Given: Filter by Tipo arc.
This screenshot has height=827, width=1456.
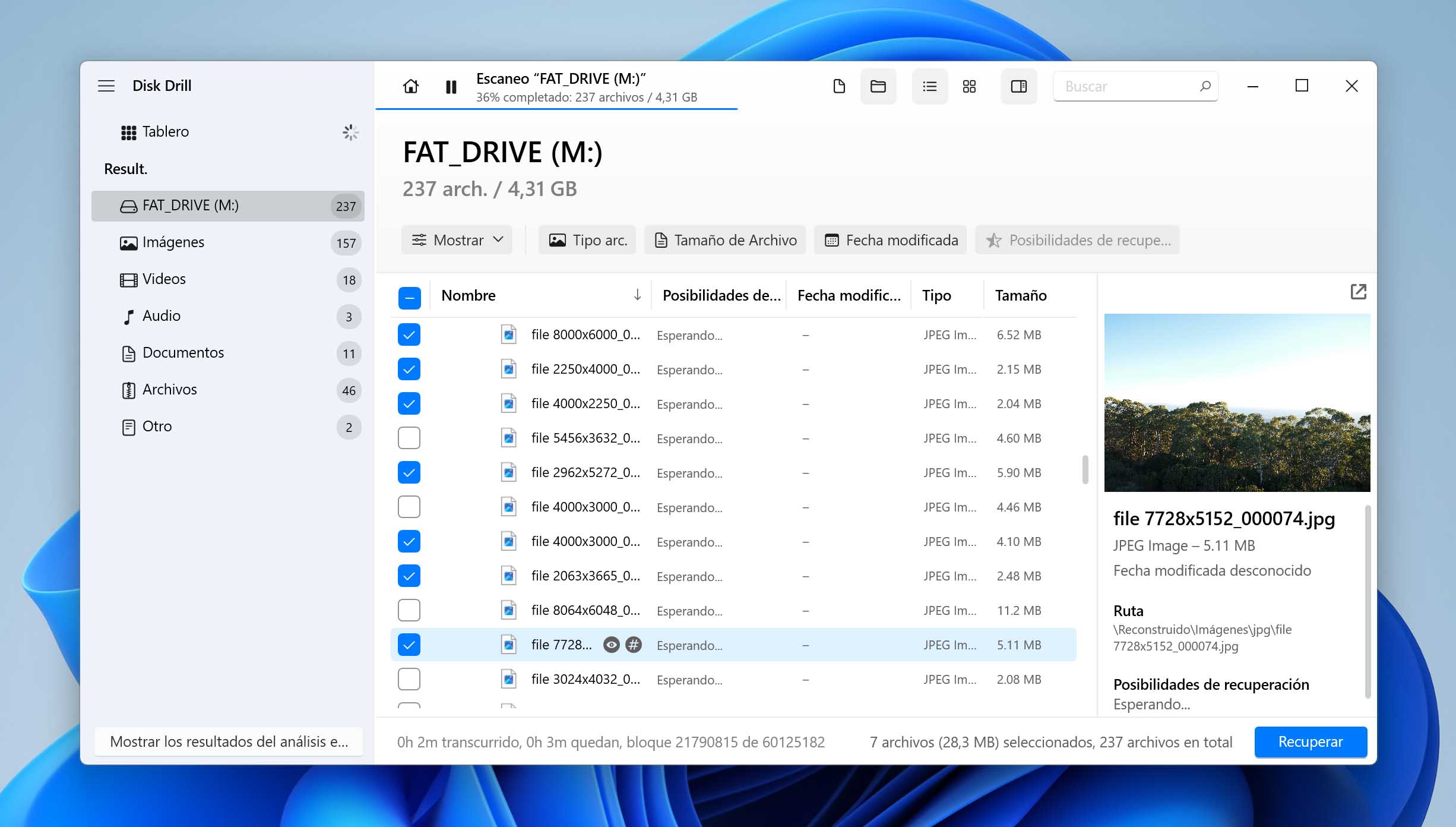Looking at the screenshot, I should tap(587, 240).
